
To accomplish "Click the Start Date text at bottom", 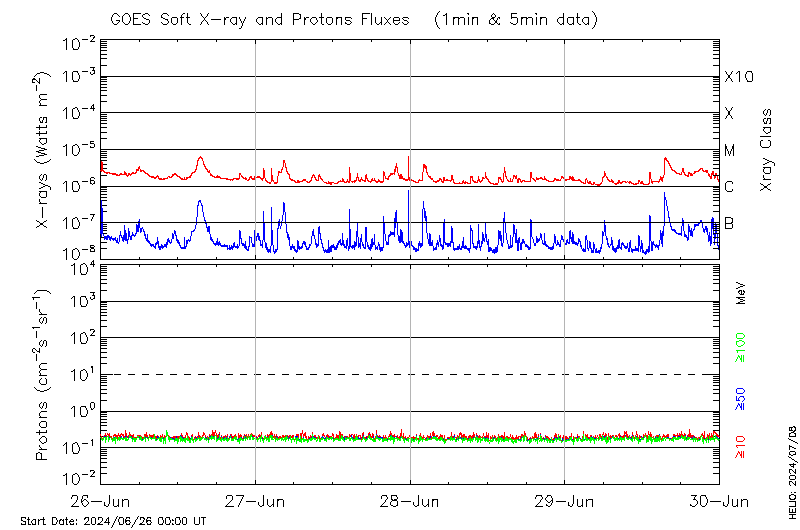I will tap(113, 521).
